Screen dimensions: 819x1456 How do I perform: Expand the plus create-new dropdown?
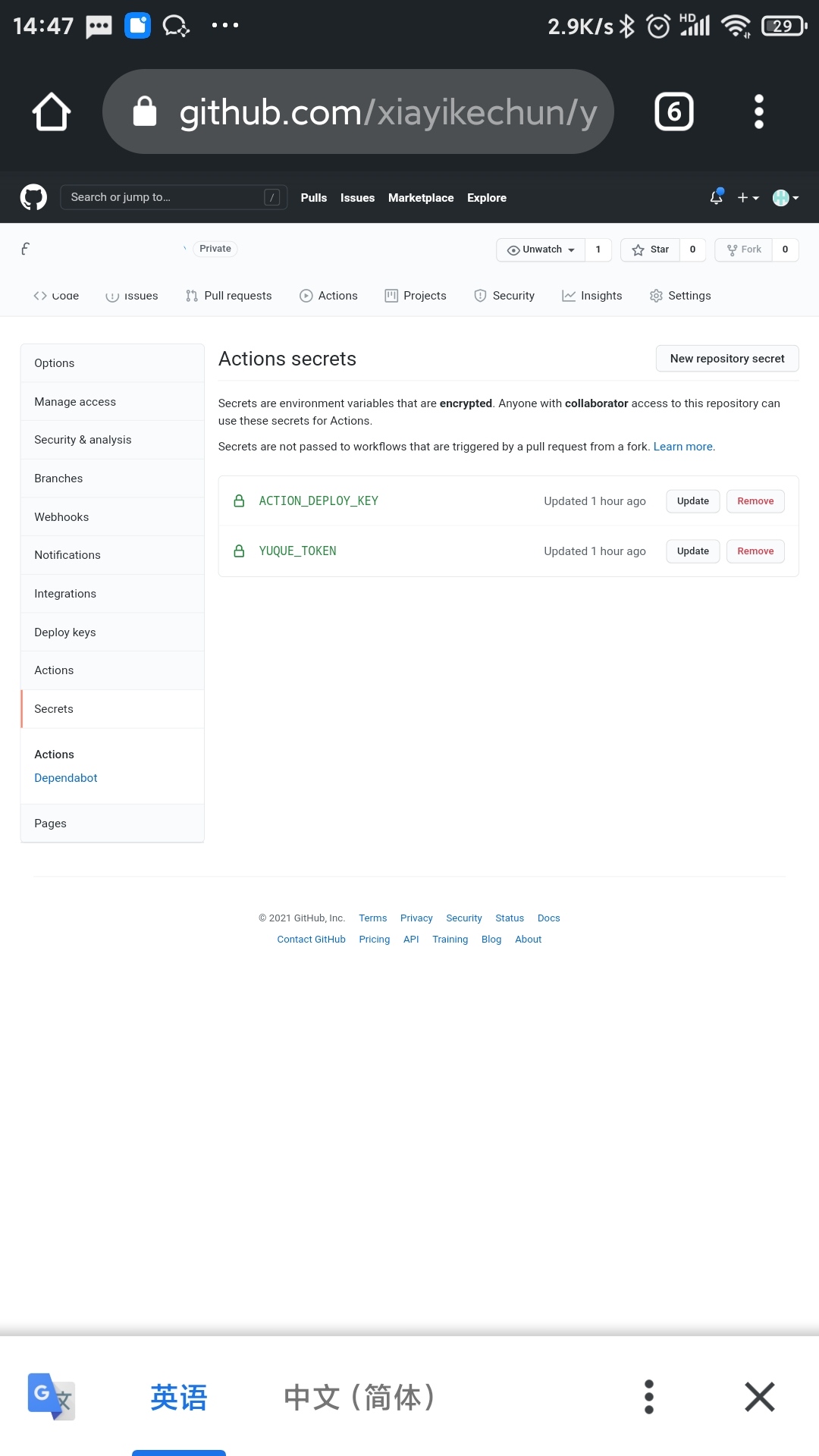pyautogui.click(x=748, y=197)
